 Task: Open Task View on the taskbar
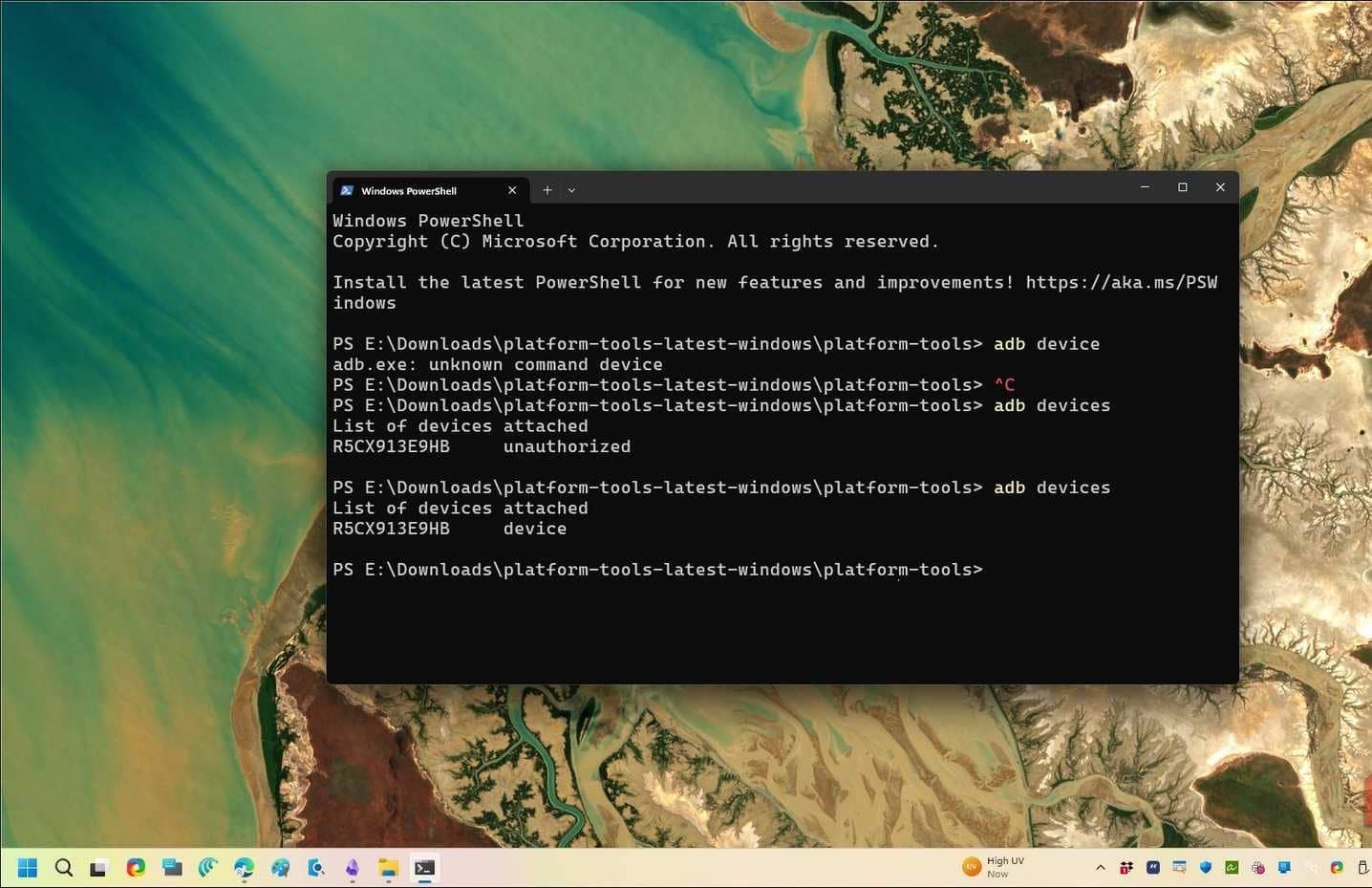coord(98,868)
